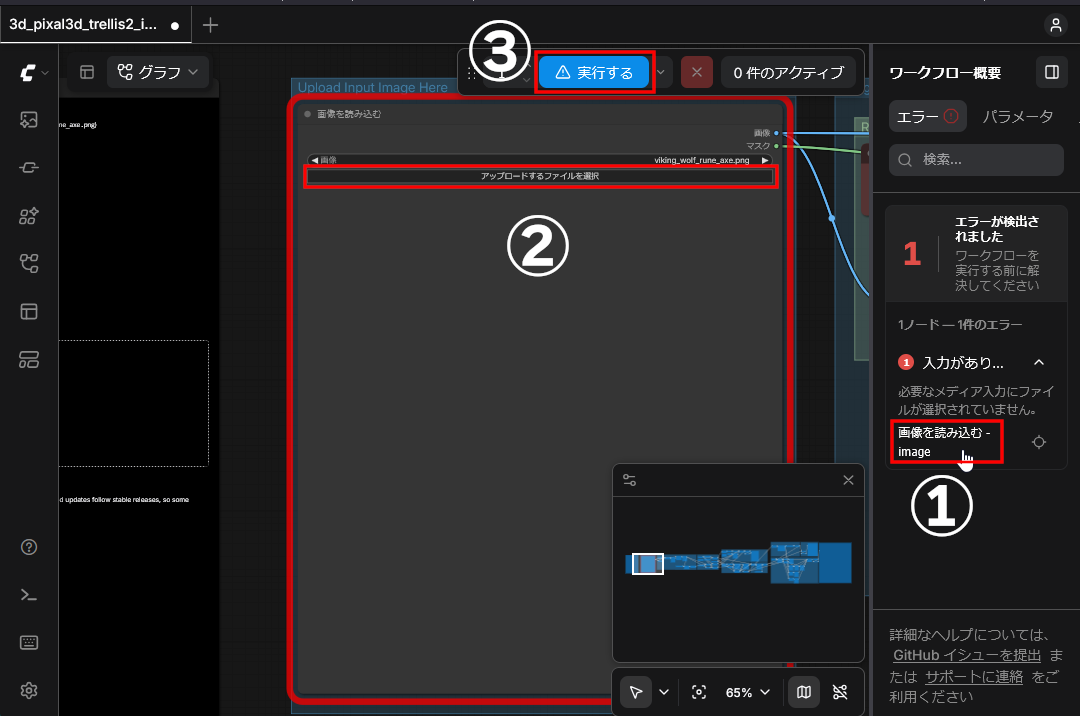The height and width of the screenshot is (716, 1080).
Task: Fit view with the focus frame icon
Action: click(x=698, y=692)
